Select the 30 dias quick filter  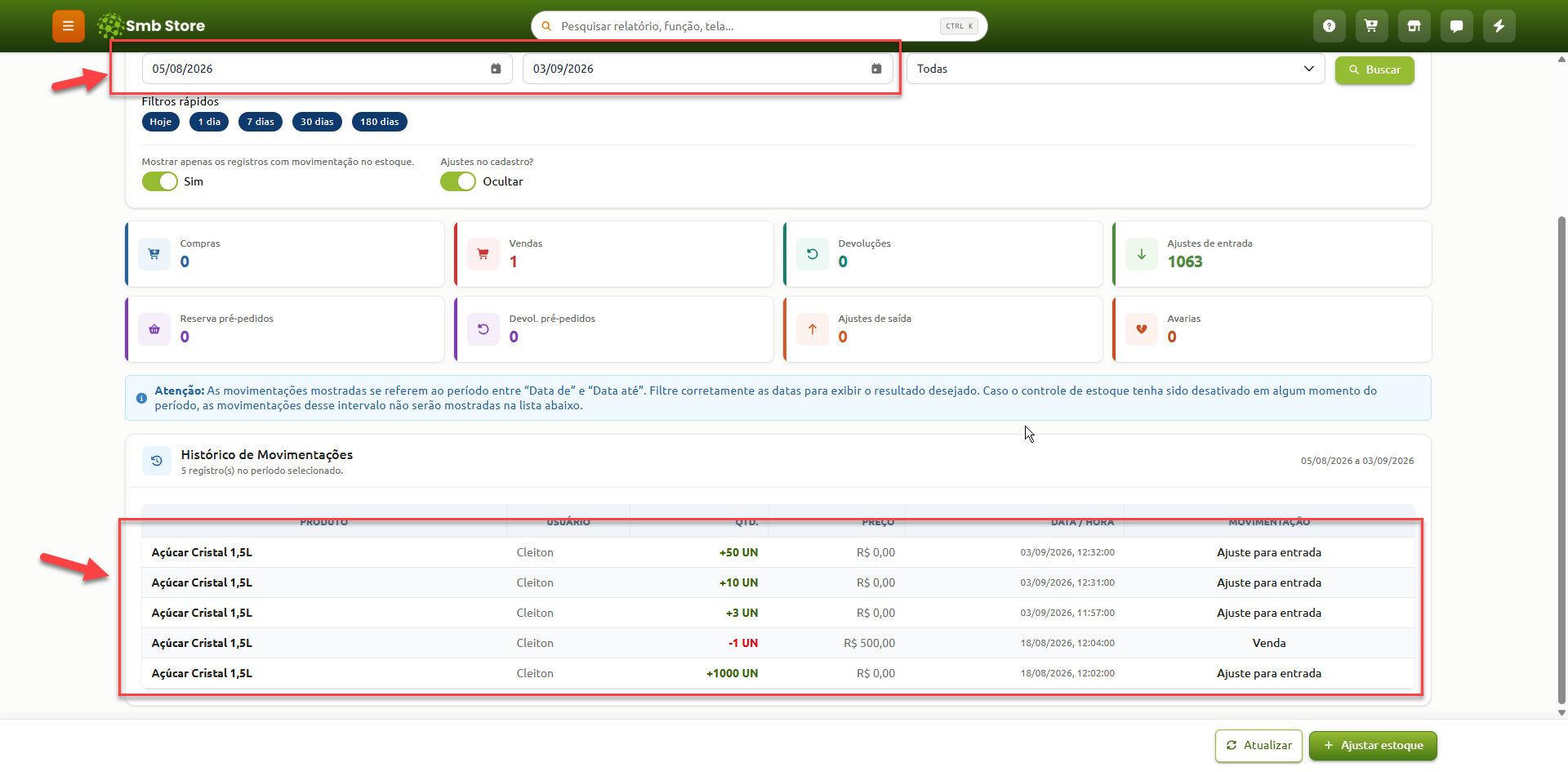317,122
